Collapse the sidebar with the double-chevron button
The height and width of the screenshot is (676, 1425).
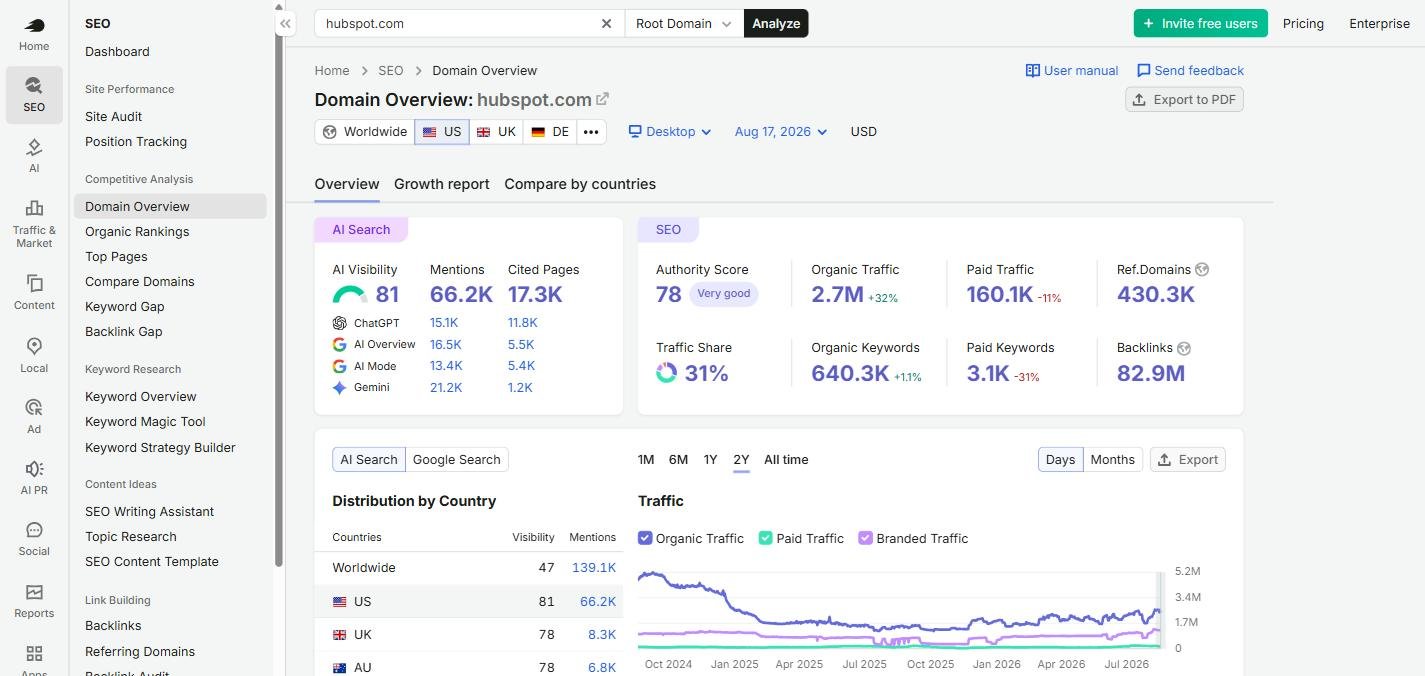click(286, 23)
